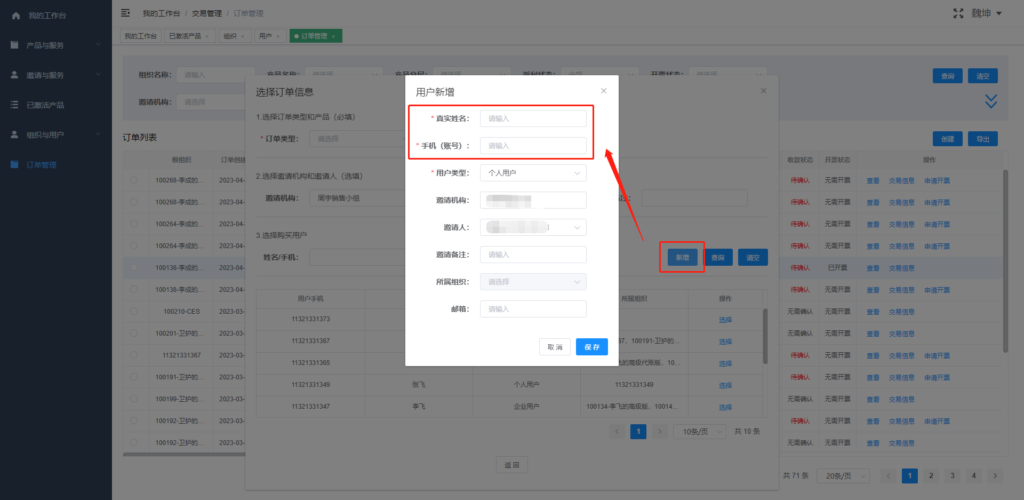Screen dimensions: 1024x500
Task: Click the 创建 button above order list
Action: coord(947,139)
